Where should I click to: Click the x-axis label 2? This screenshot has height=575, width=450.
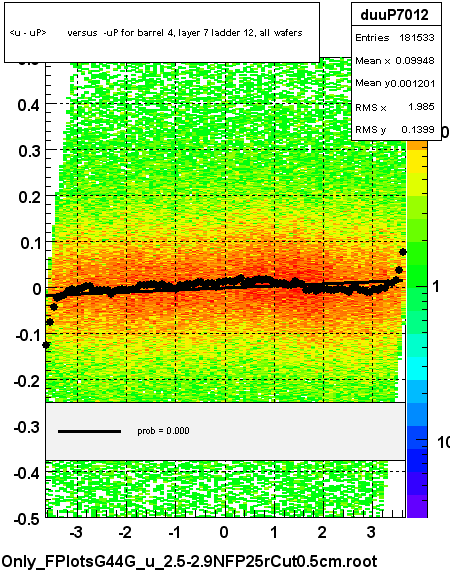click(x=322, y=532)
